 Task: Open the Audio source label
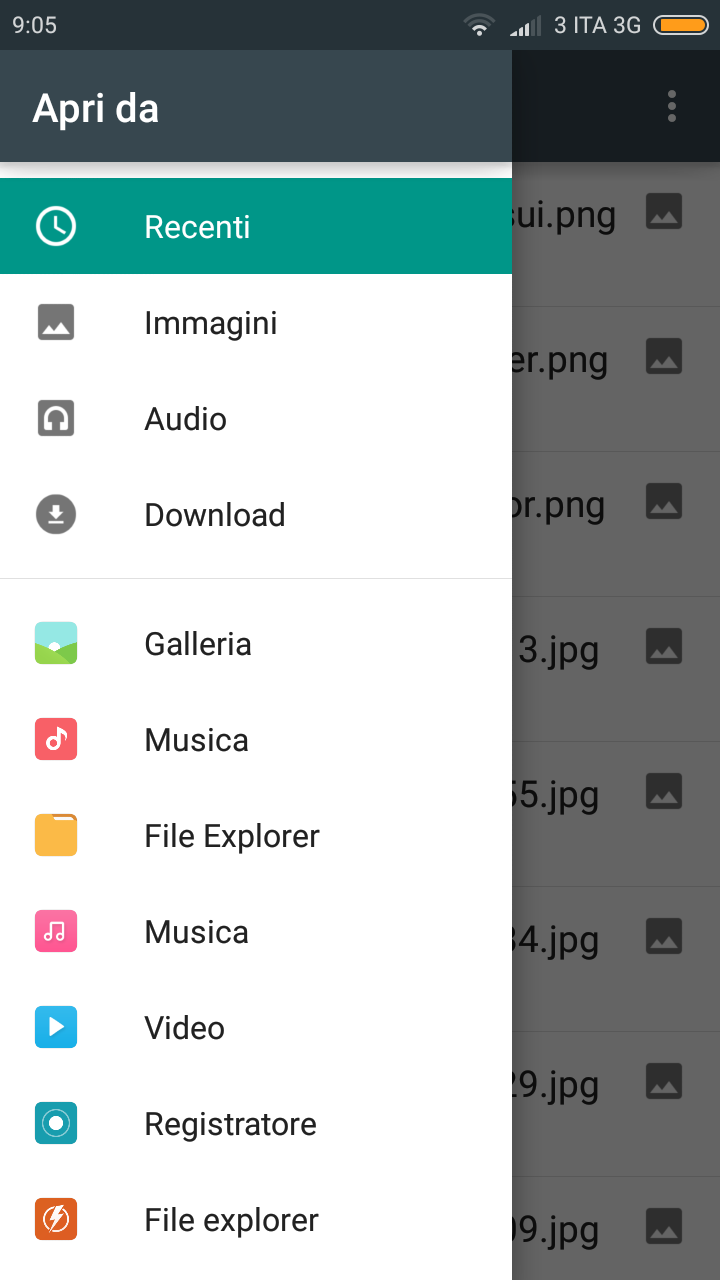click(186, 419)
